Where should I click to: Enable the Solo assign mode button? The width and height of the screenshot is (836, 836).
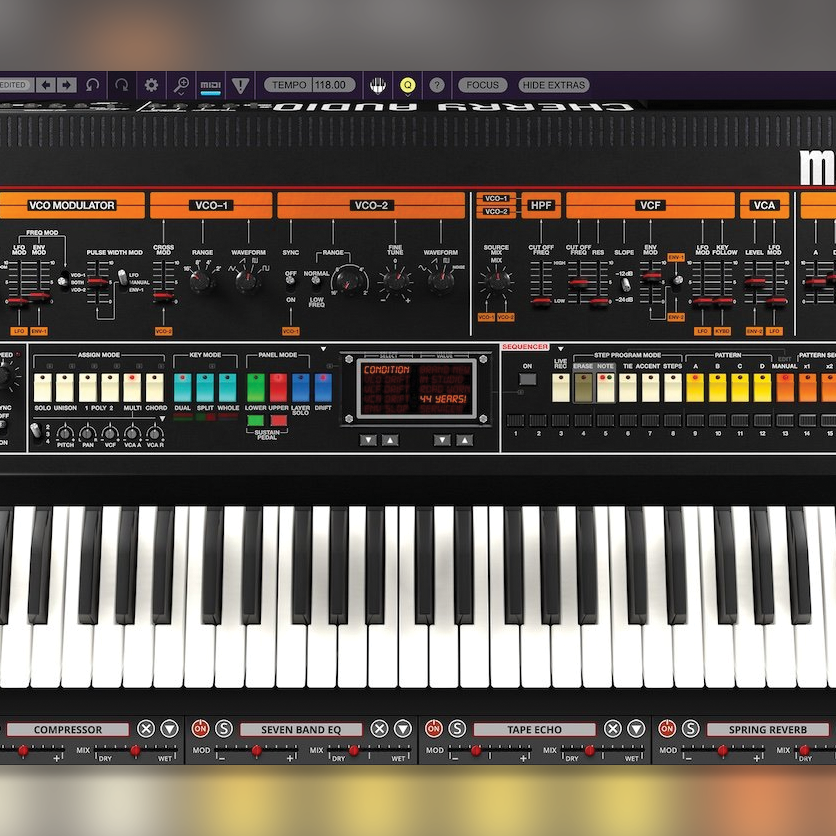point(43,388)
